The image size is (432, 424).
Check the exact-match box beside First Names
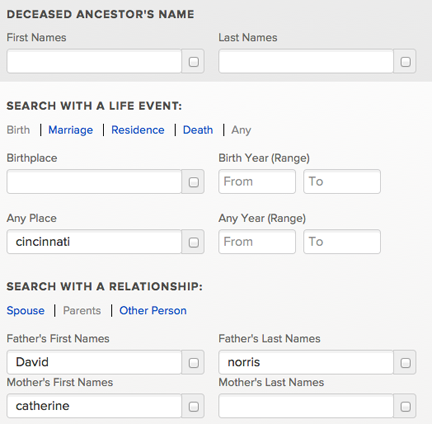click(194, 62)
